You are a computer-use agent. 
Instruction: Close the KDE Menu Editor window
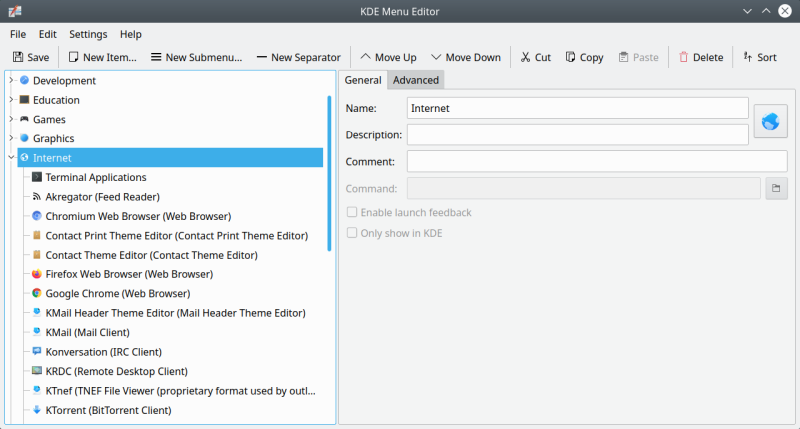click(x=785, y=11)
